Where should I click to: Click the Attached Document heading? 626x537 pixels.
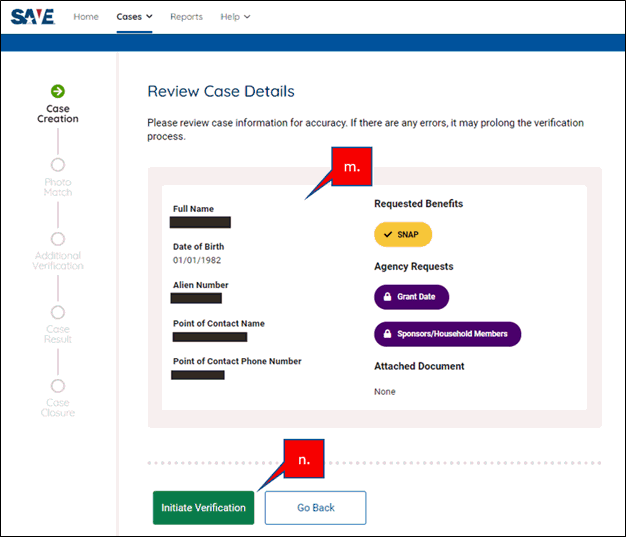(419, 366)
